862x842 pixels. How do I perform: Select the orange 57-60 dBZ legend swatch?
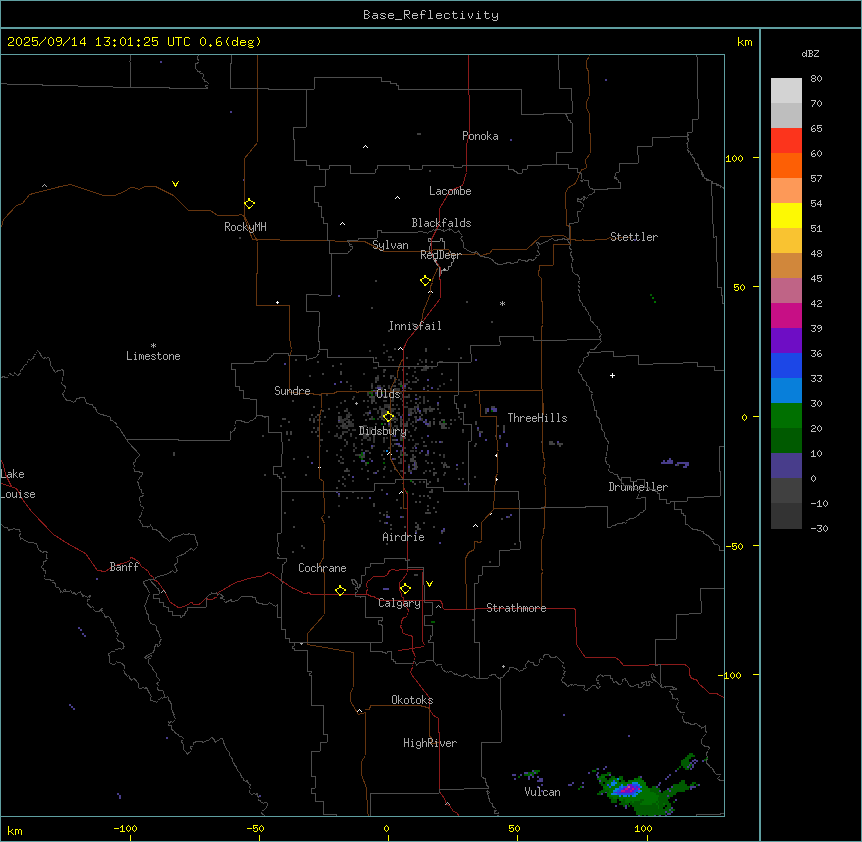click(x=786, y=165)
